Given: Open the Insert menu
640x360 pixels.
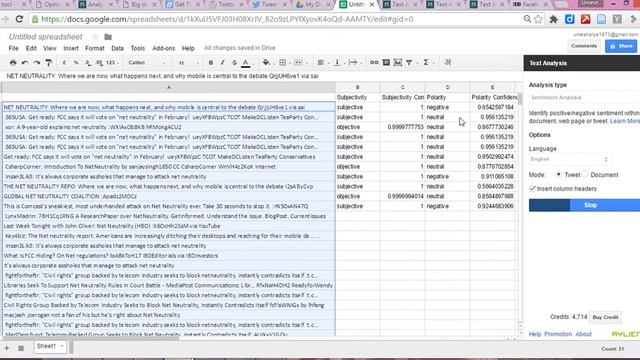Looking at the screenshot, I should [x=71, y=48].
